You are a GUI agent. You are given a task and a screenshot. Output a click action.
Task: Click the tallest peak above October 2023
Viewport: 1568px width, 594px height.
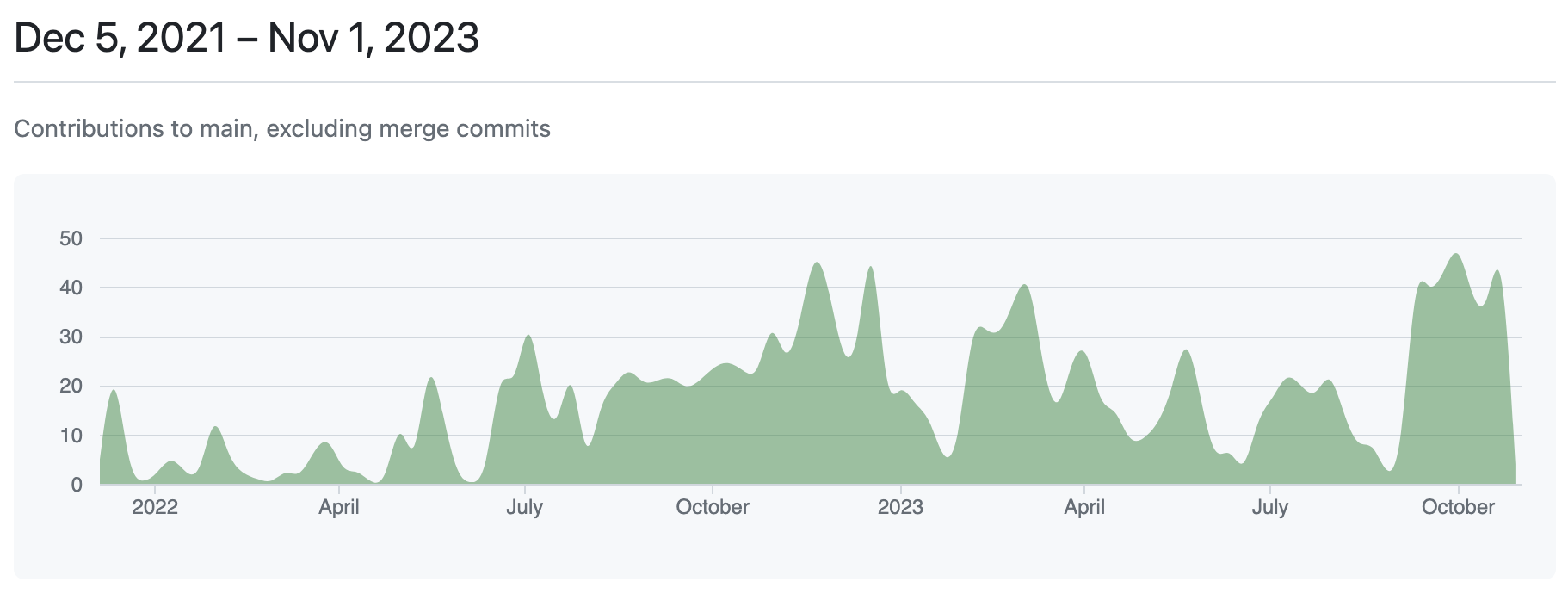1455,255
